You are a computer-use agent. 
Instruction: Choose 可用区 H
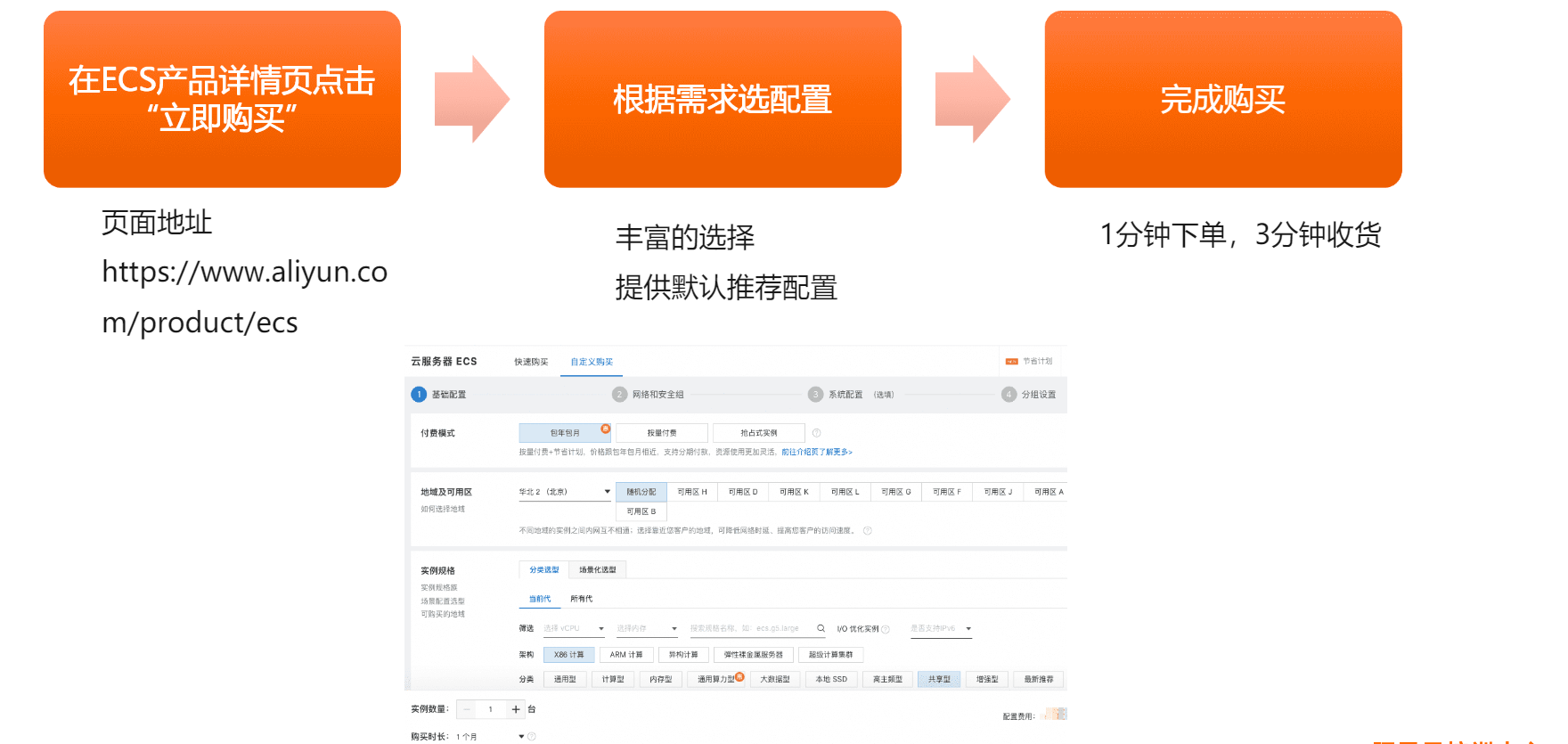(692, 492)
